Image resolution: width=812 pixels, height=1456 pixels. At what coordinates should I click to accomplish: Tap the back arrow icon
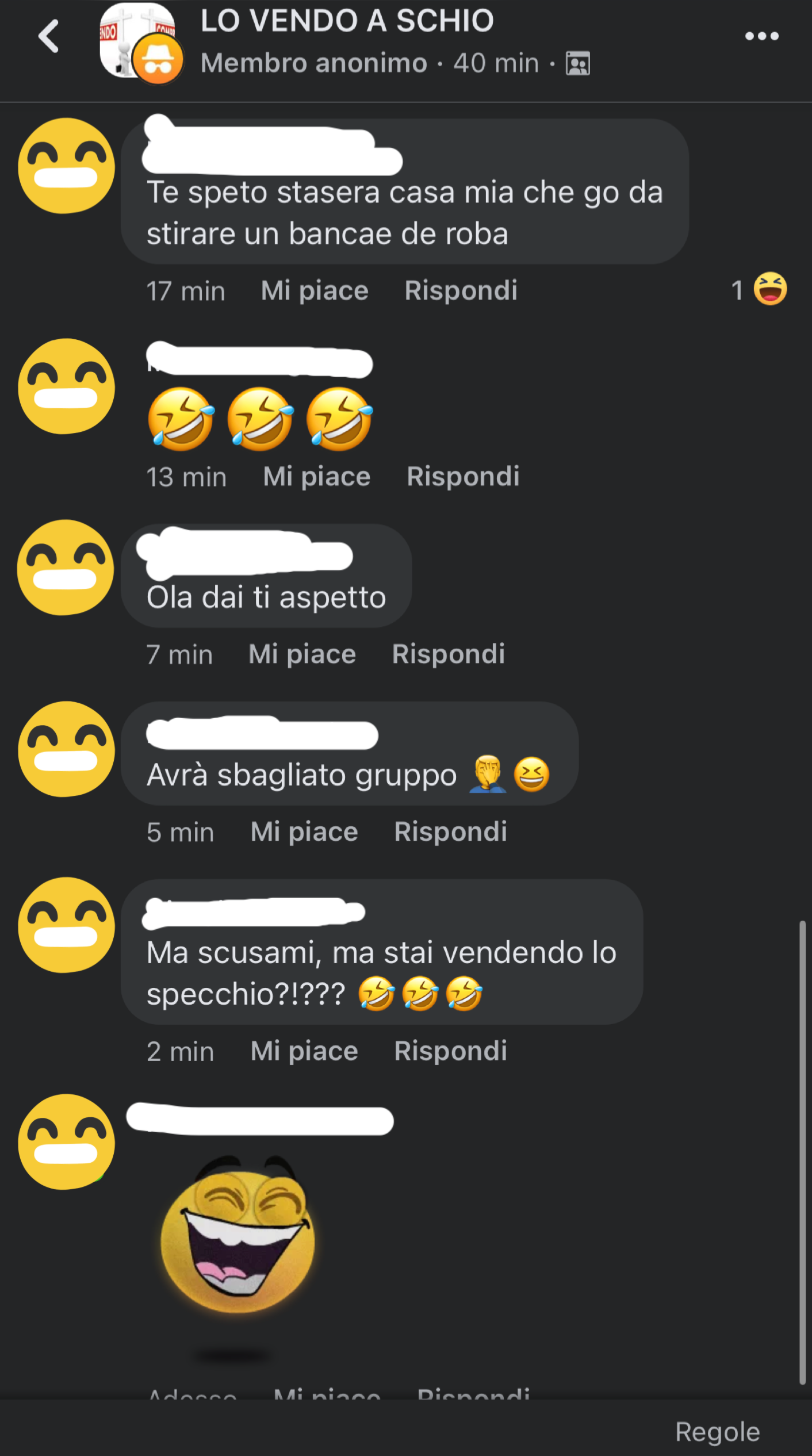click(48, 36)
